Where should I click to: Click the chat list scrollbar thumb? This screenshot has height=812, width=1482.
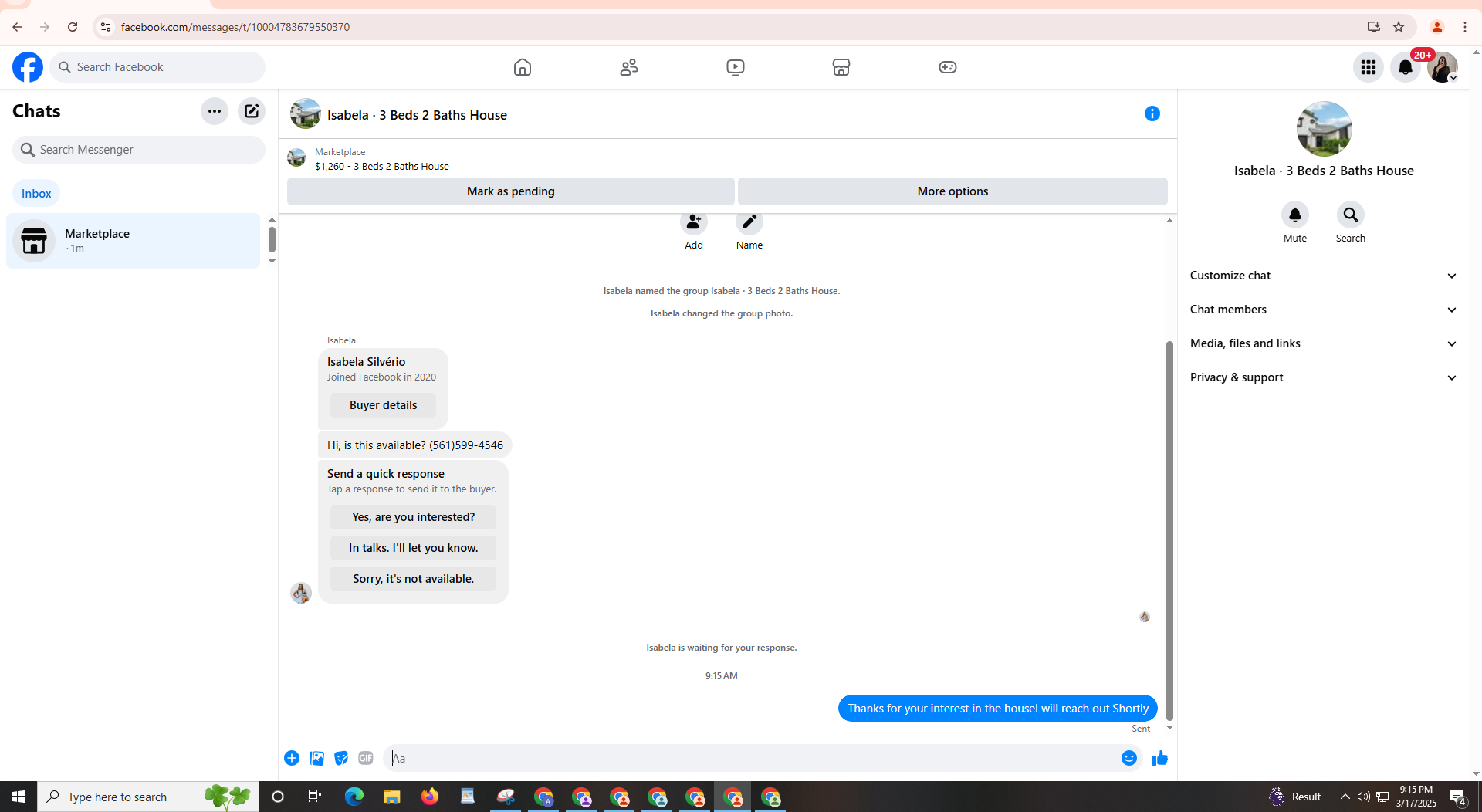click(x=272, y=239)
